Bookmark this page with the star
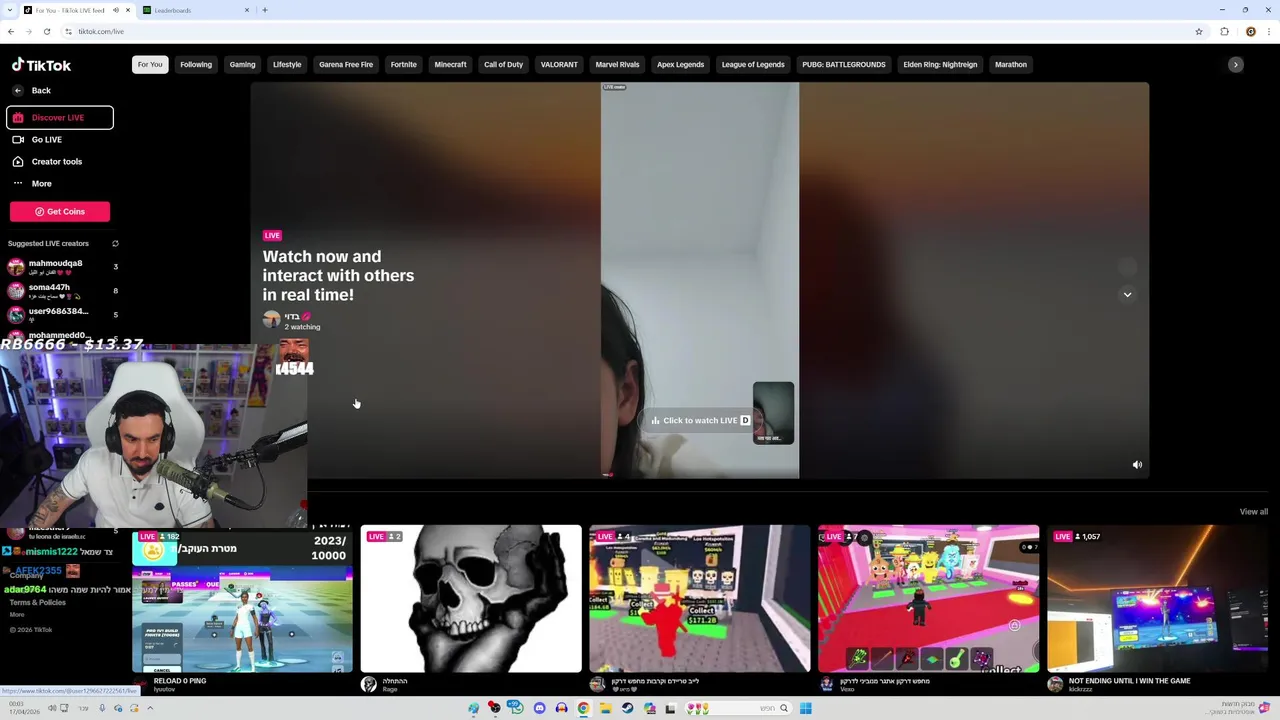The image size is (1280, 720). point(1198,32)
